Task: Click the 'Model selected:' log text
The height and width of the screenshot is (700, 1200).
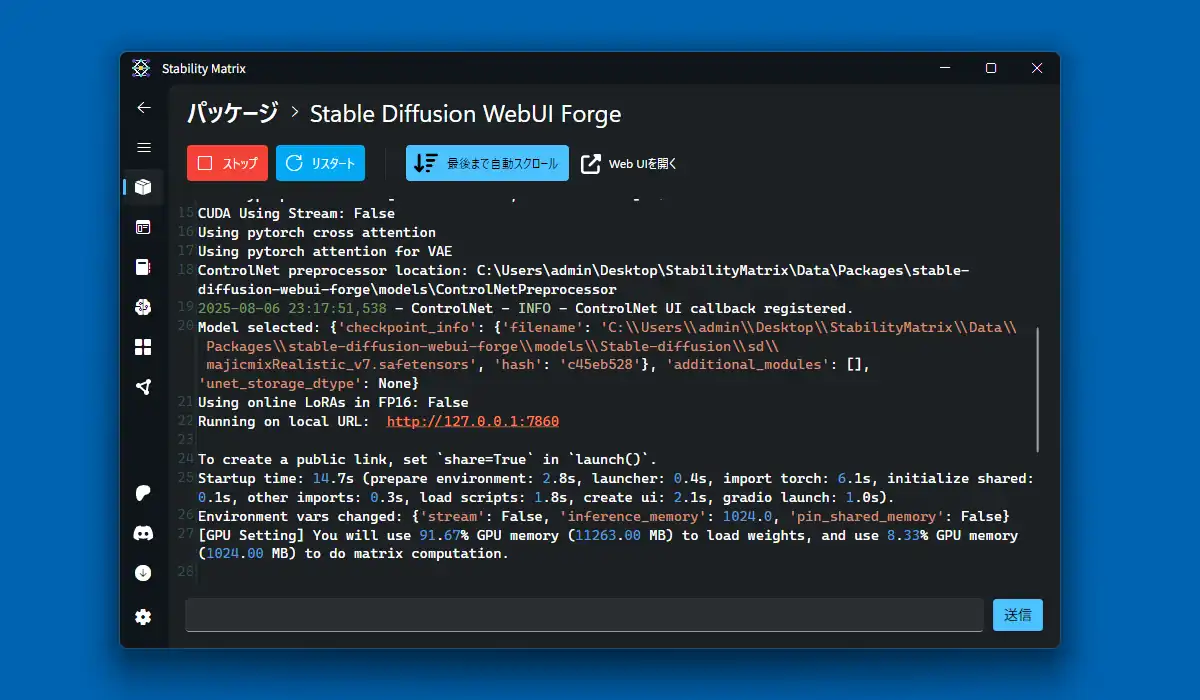Action: pyautogui.click(x=259, y=327)
